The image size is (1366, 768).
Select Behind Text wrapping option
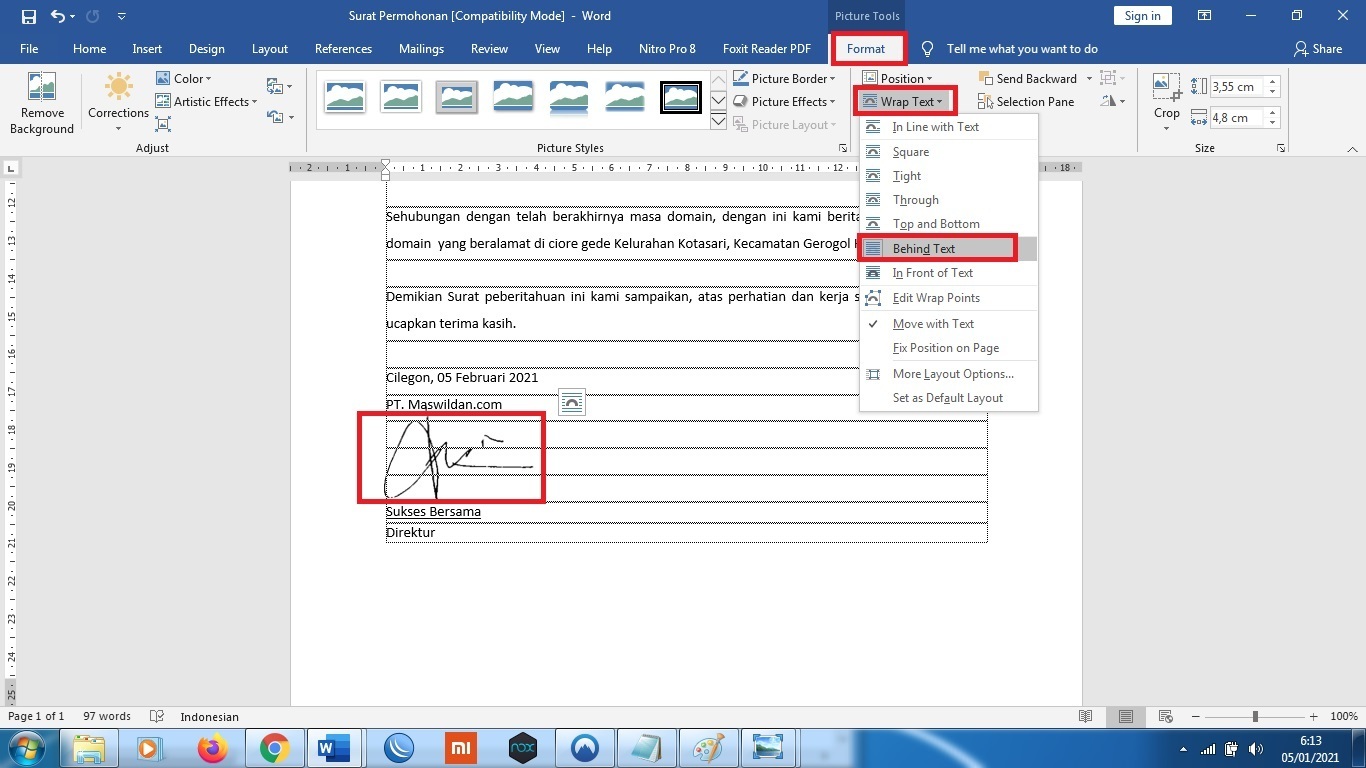click(x=922, y=248)
